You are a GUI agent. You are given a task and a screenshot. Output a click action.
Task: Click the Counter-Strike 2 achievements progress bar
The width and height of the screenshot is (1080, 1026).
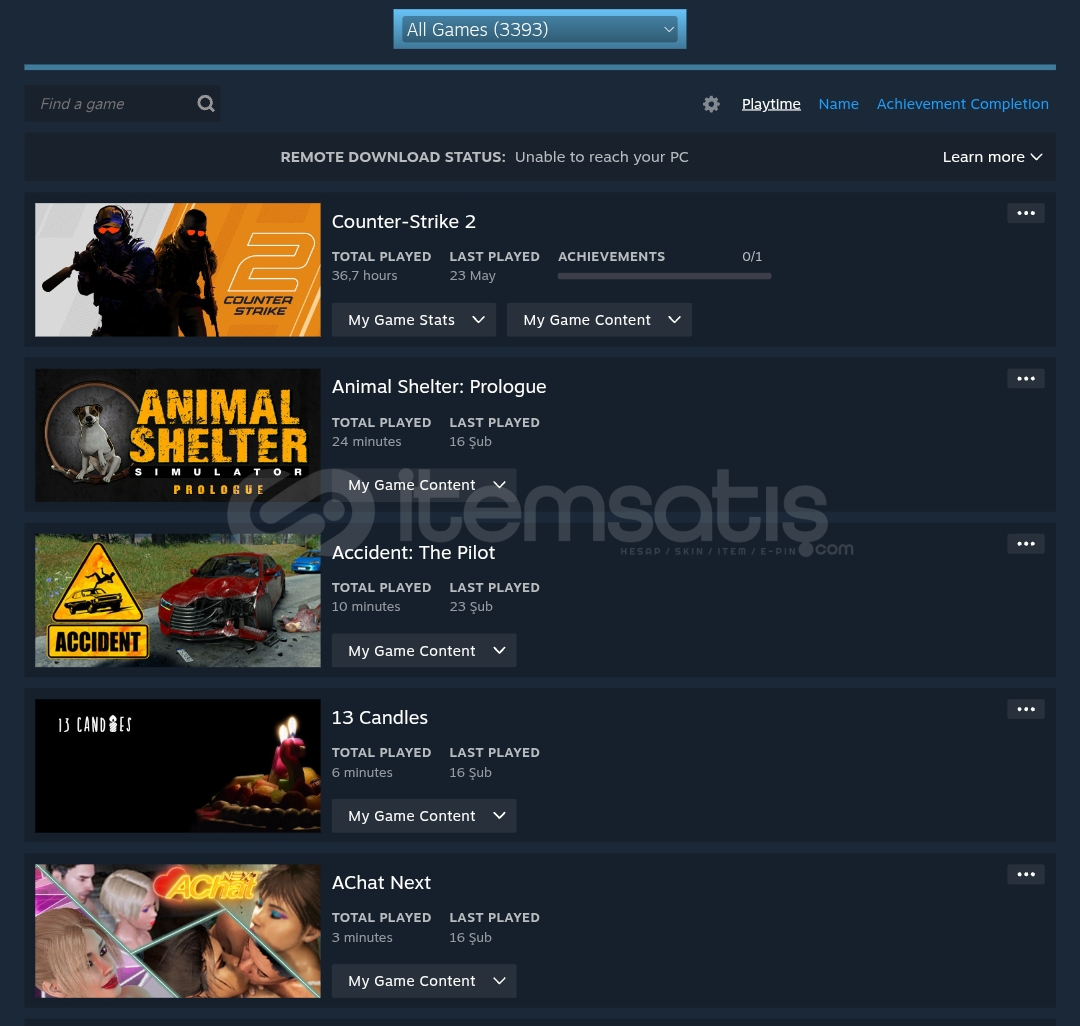click(664, 276)
